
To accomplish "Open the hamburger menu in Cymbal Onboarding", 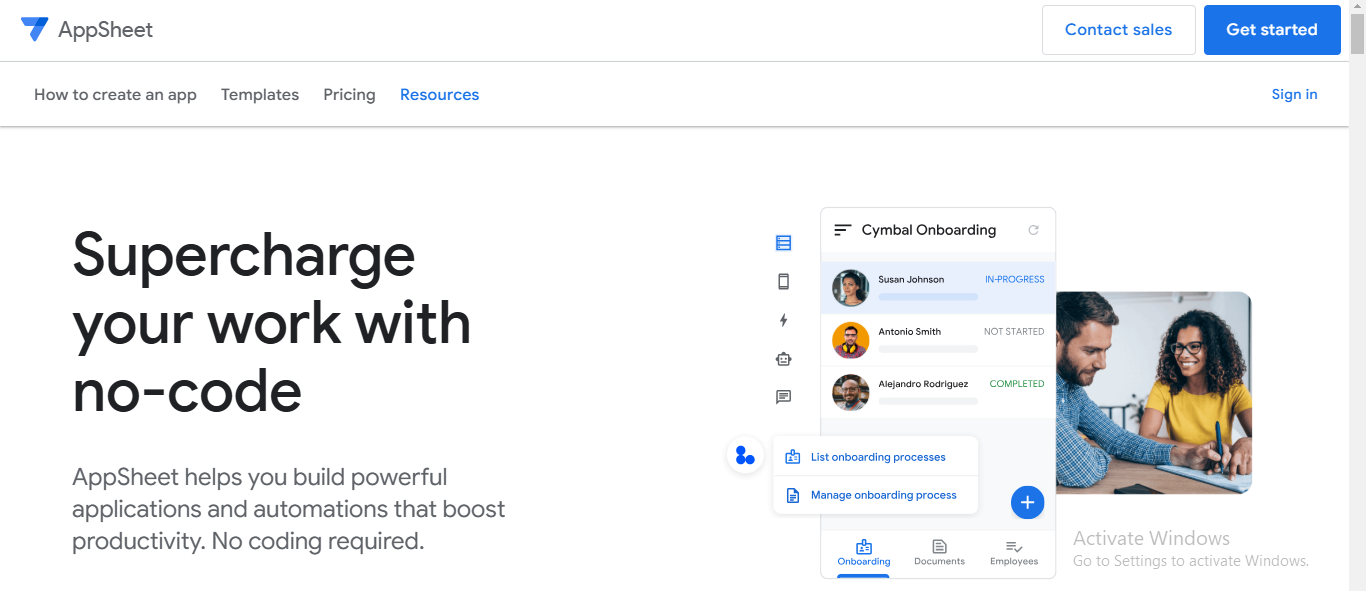I will tap(841, 229).
